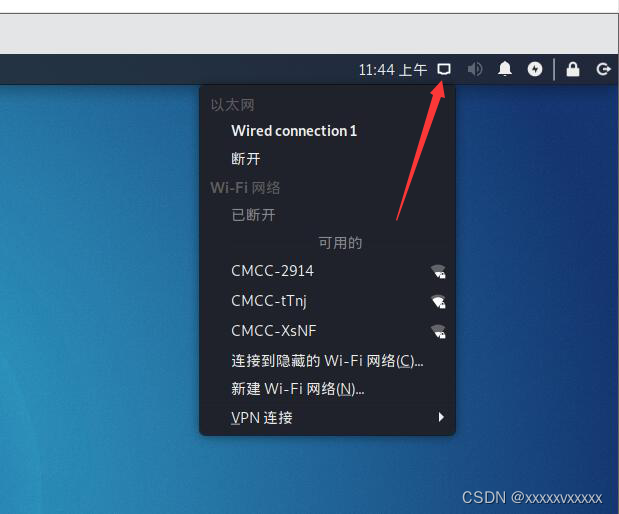Choose 新建 Wi-Fi 网络(N) option
The width and height of the screenshot is (619, 514).
pyautogui.click(x=327, y=389)
